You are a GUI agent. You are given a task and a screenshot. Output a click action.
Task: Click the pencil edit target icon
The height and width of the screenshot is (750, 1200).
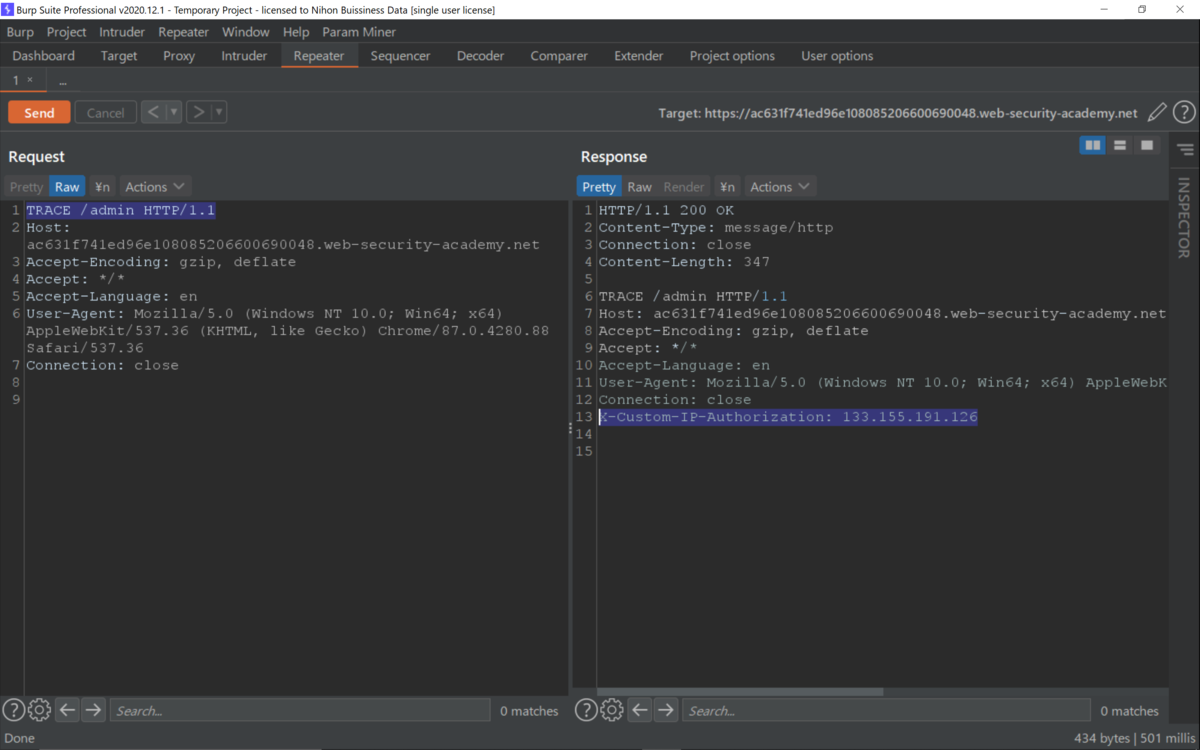tap(1157, 113)
